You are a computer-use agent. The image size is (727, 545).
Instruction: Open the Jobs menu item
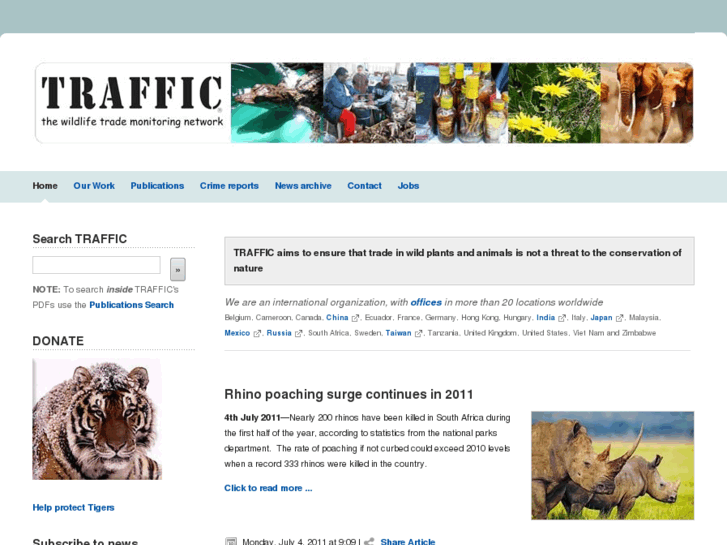408,186
